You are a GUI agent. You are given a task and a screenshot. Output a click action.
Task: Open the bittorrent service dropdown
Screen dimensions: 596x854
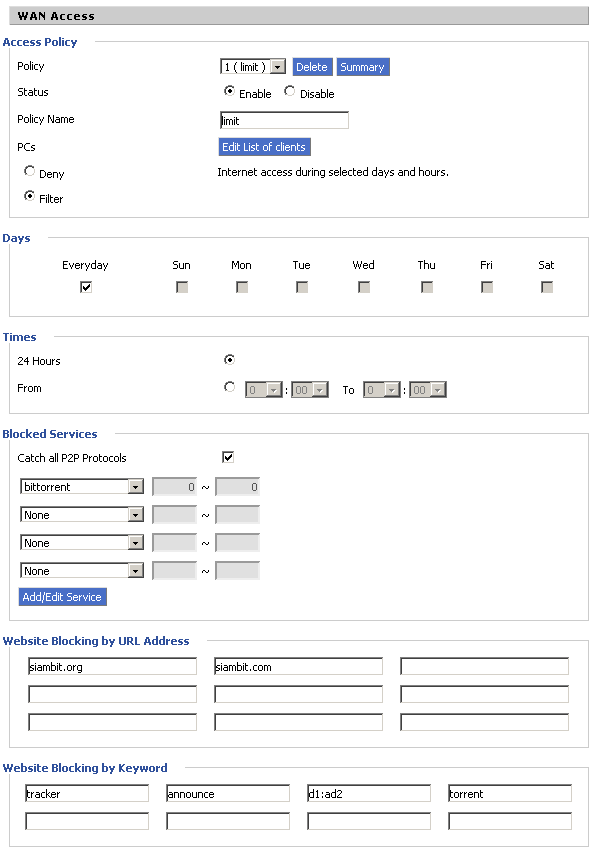point(82,486)
